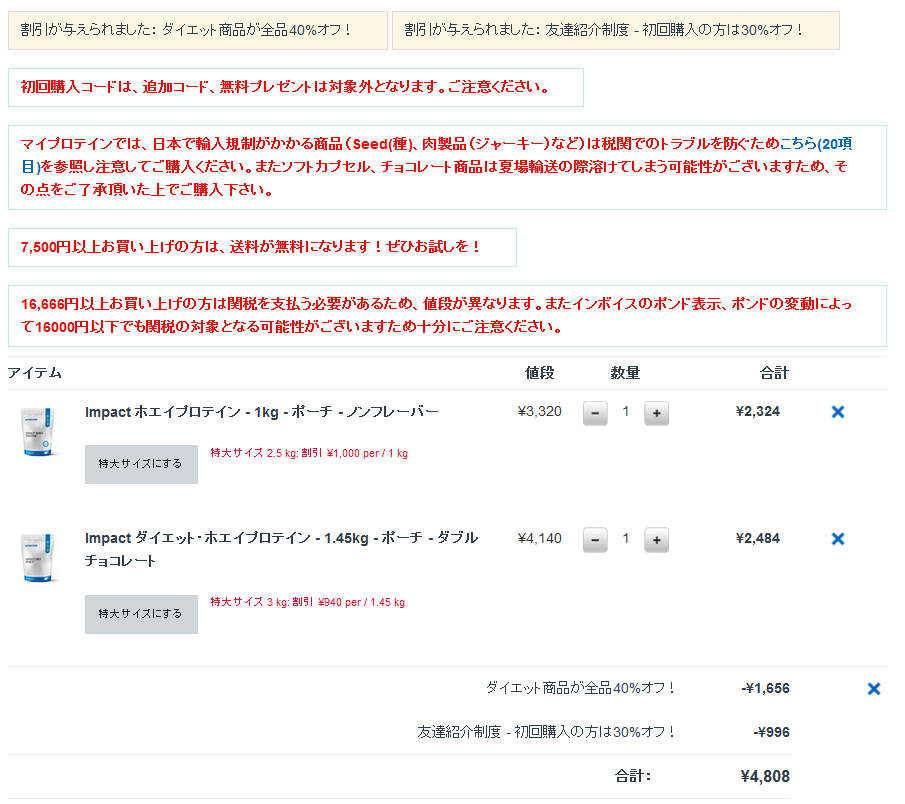Select the ¥2,484 line total
The width and height of the screenshot is (905, 804).
click(x=757, y=539)
